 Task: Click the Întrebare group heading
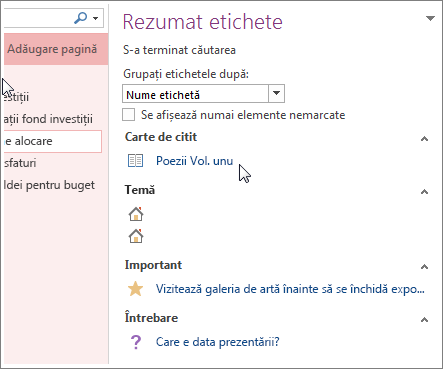(151, 318)
